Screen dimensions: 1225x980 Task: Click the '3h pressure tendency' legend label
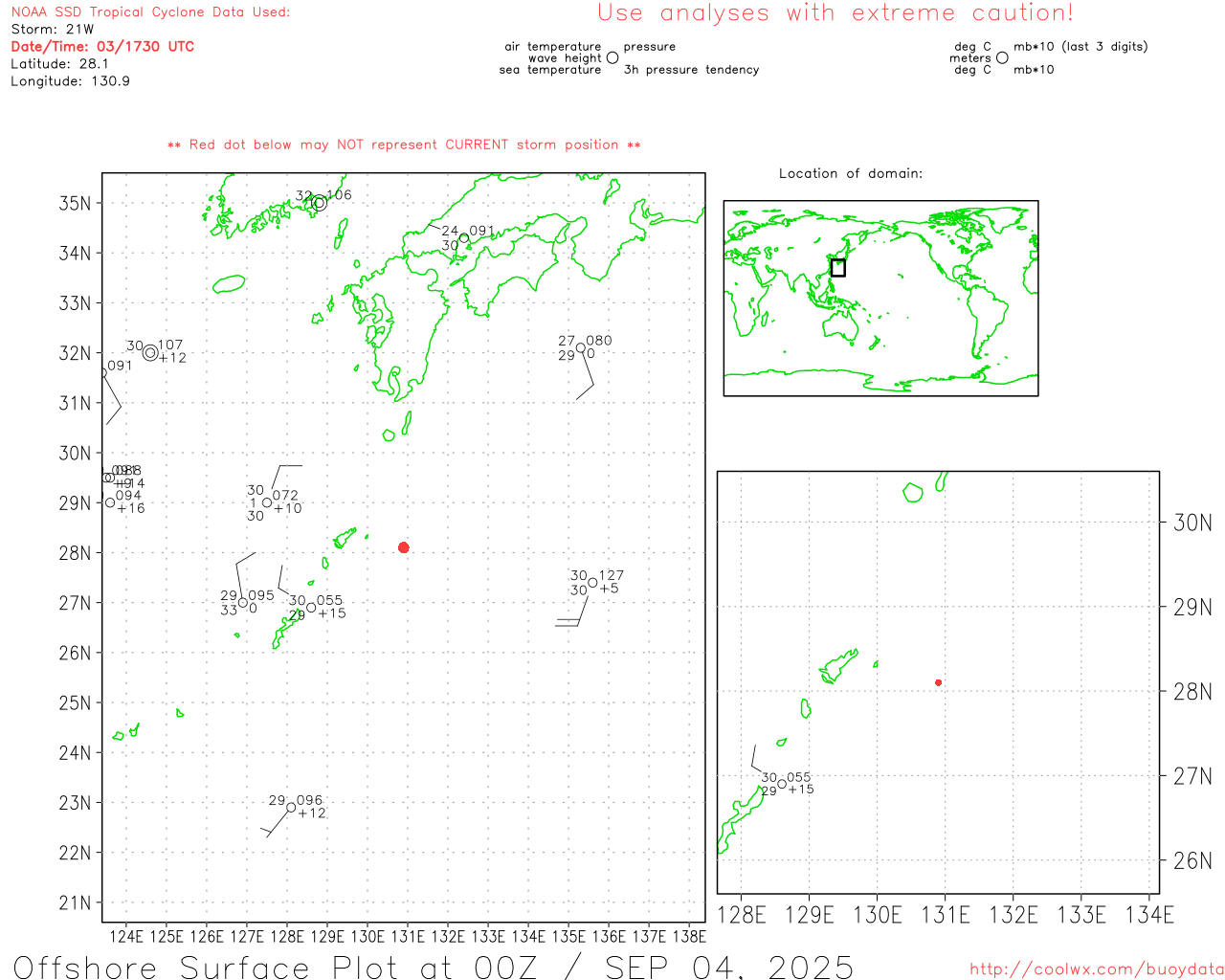click(x=691, y=70)
